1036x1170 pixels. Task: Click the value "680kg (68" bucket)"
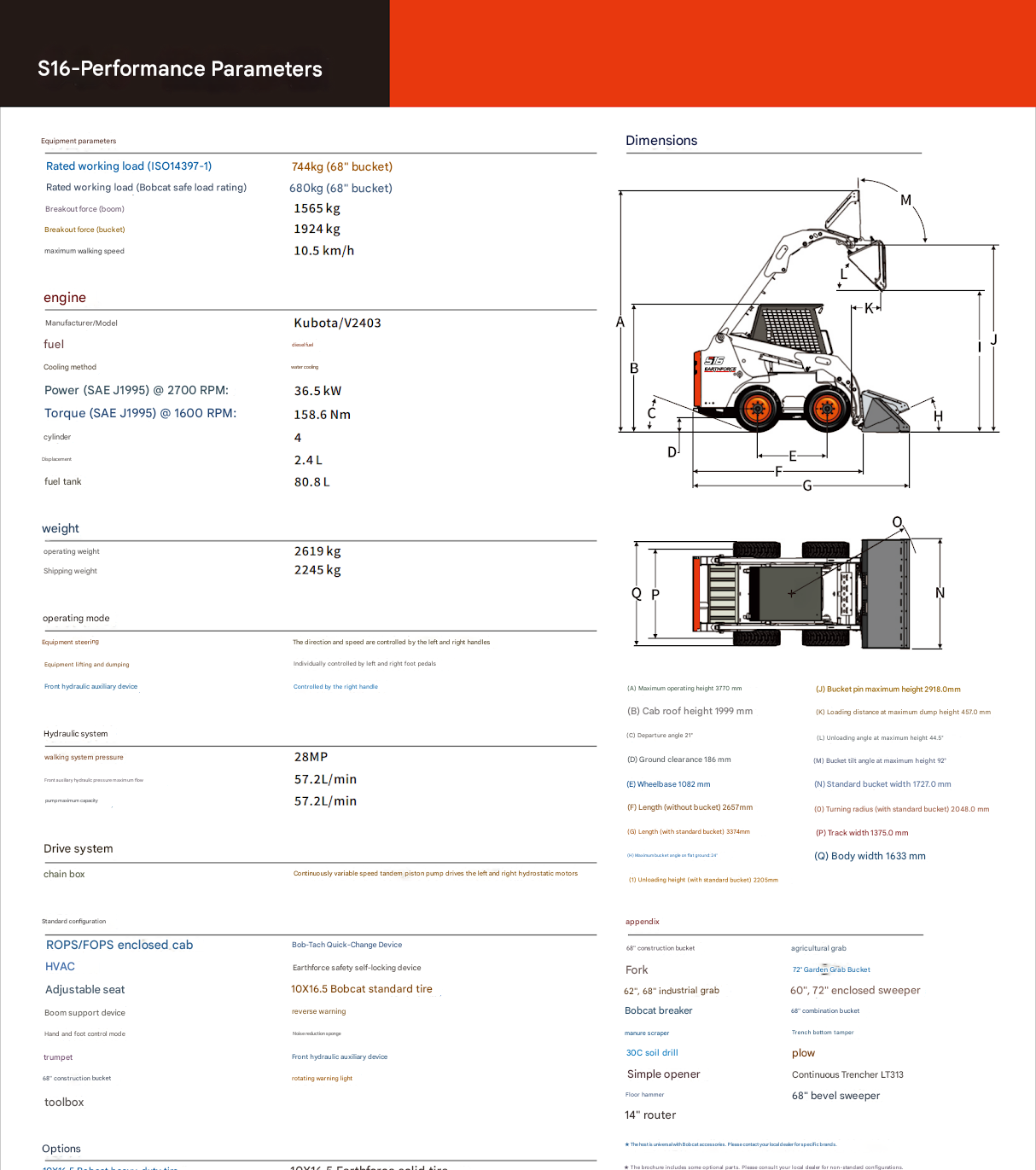[x=340, y=188]
